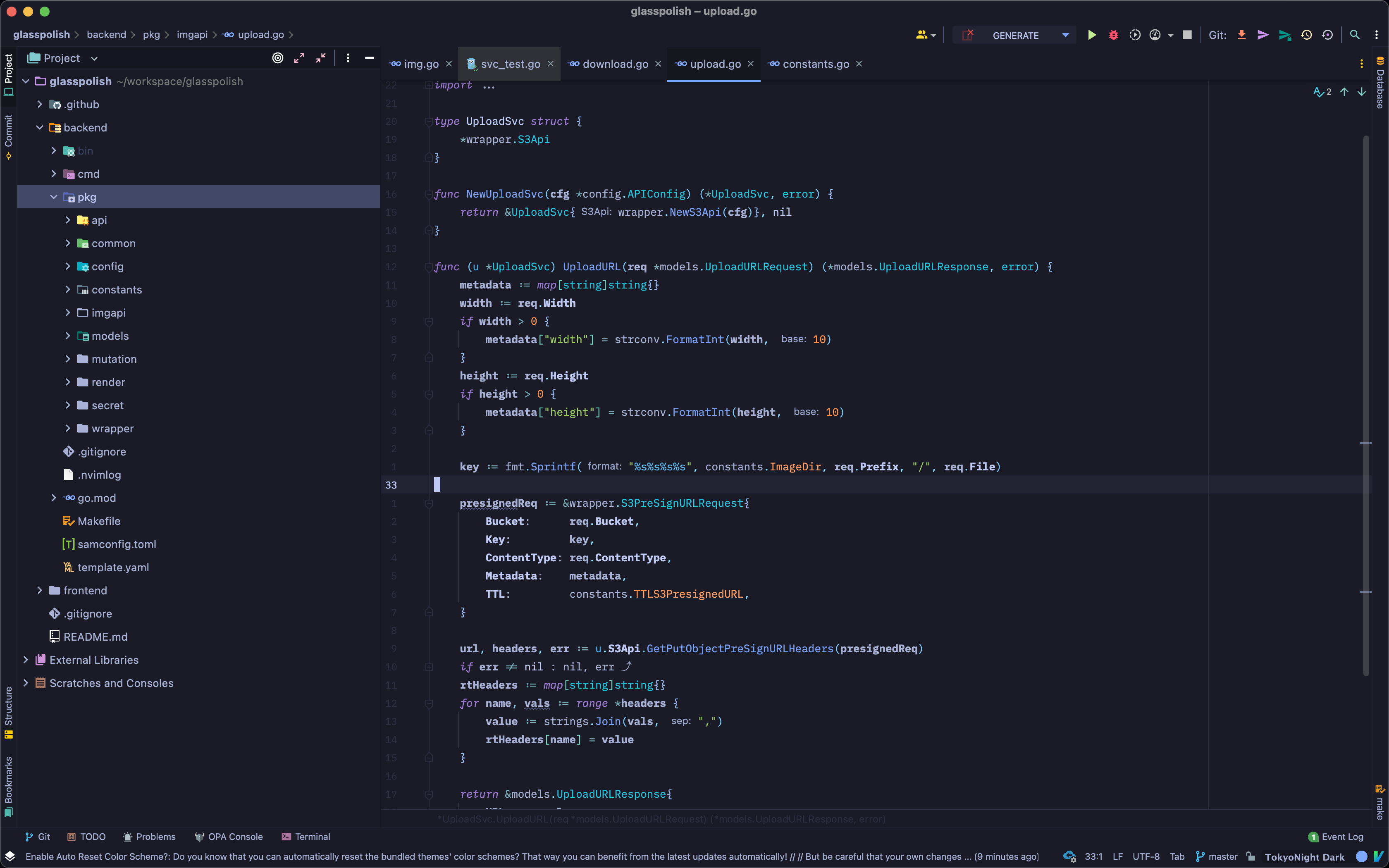Click the Search Everywhere magnifier icon

point(1355,35)
